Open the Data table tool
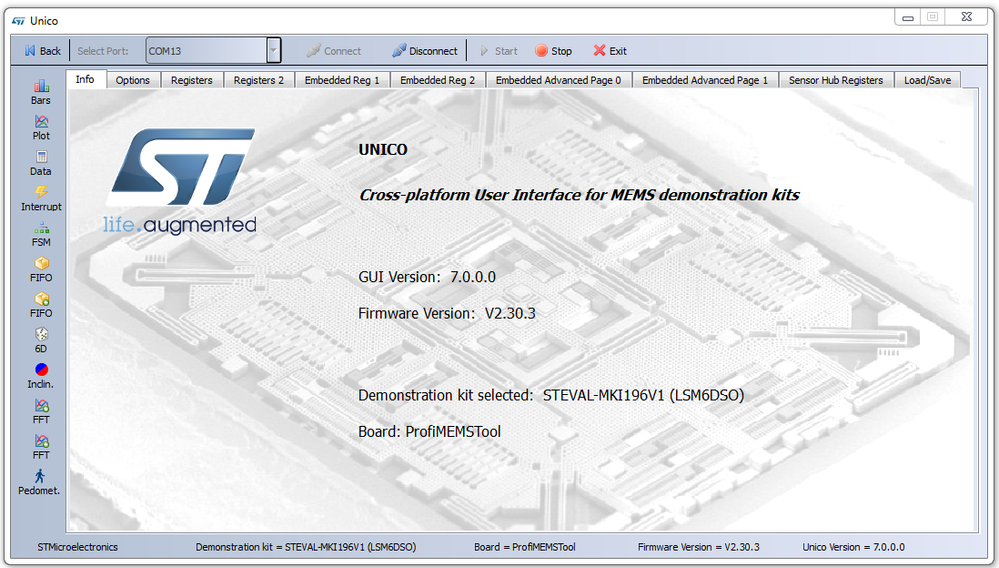Viewport: 999px width, 568px height. point(41,163)
